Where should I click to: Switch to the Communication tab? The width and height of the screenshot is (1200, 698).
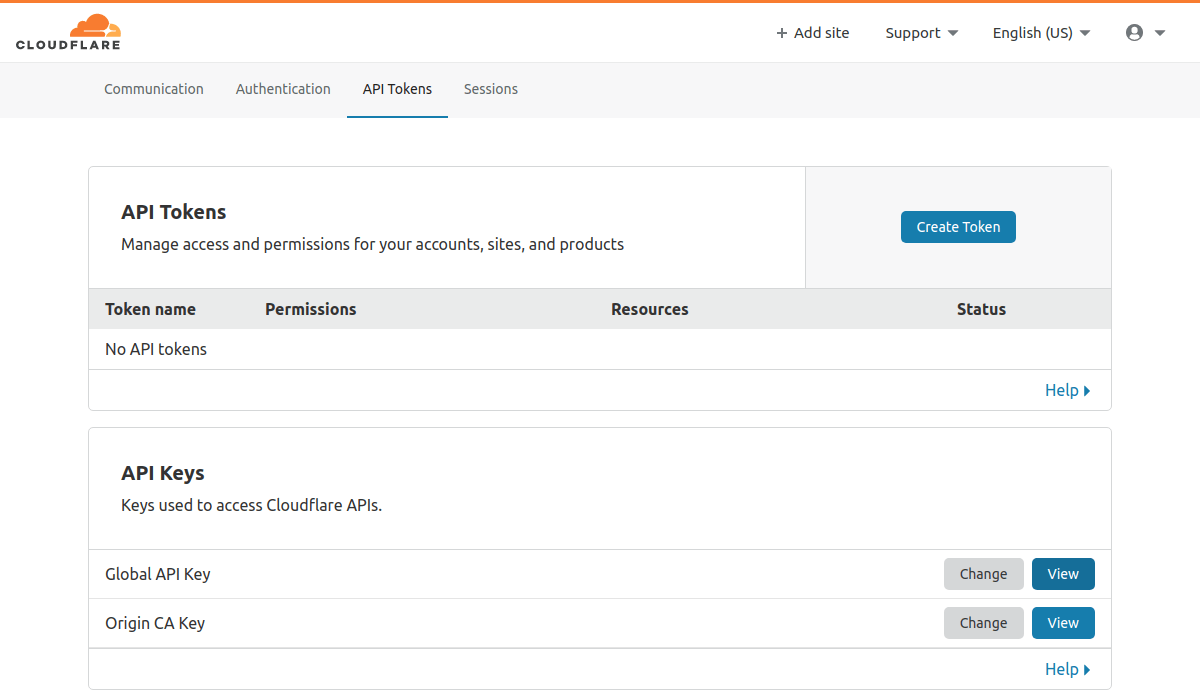point(154,89)
